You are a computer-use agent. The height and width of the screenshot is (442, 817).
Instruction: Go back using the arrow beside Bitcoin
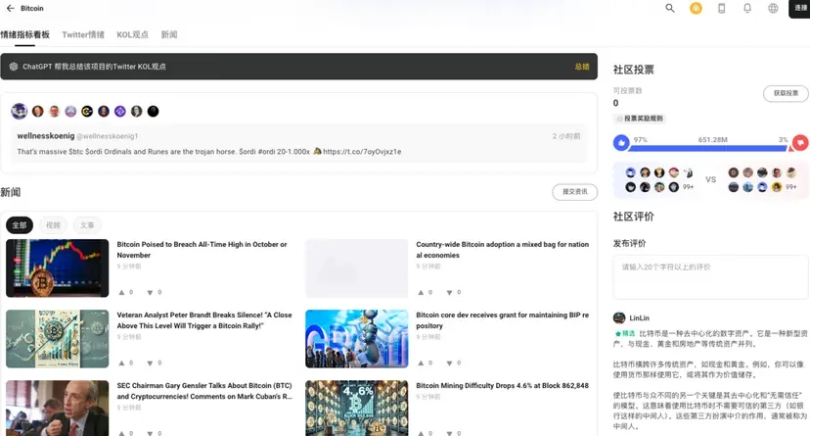[x=10, y=8]
